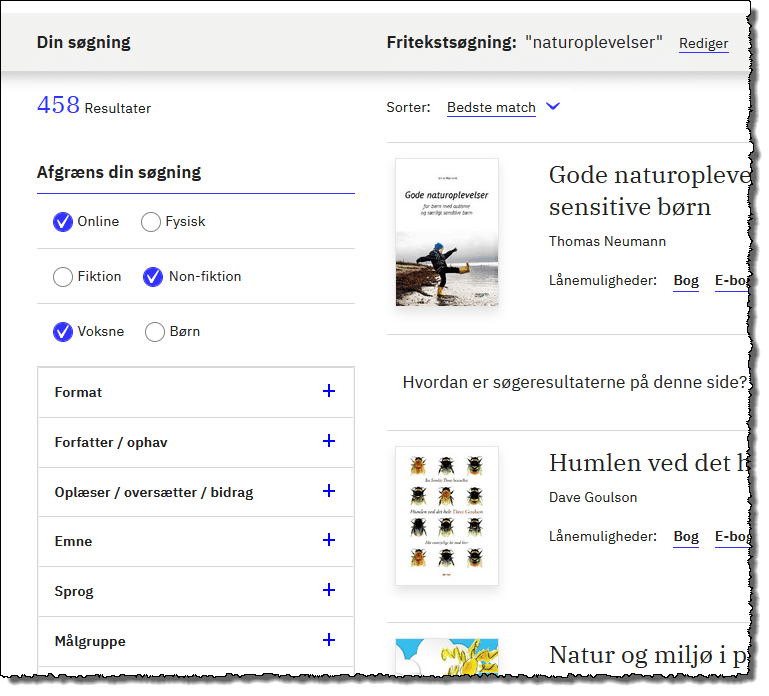Toggle the Voksne audience filter
Viewport: 769px width, 696px height.
(x=63, y=332)
